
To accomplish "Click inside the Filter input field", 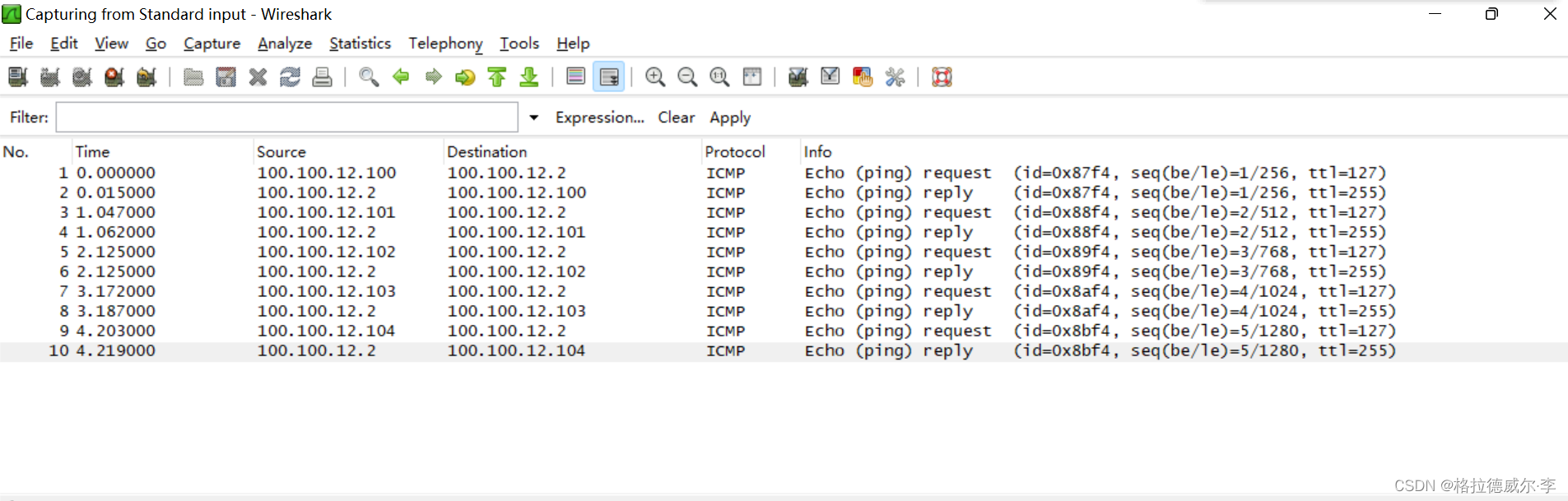I will pyautogui.click(x=286, y=117).
